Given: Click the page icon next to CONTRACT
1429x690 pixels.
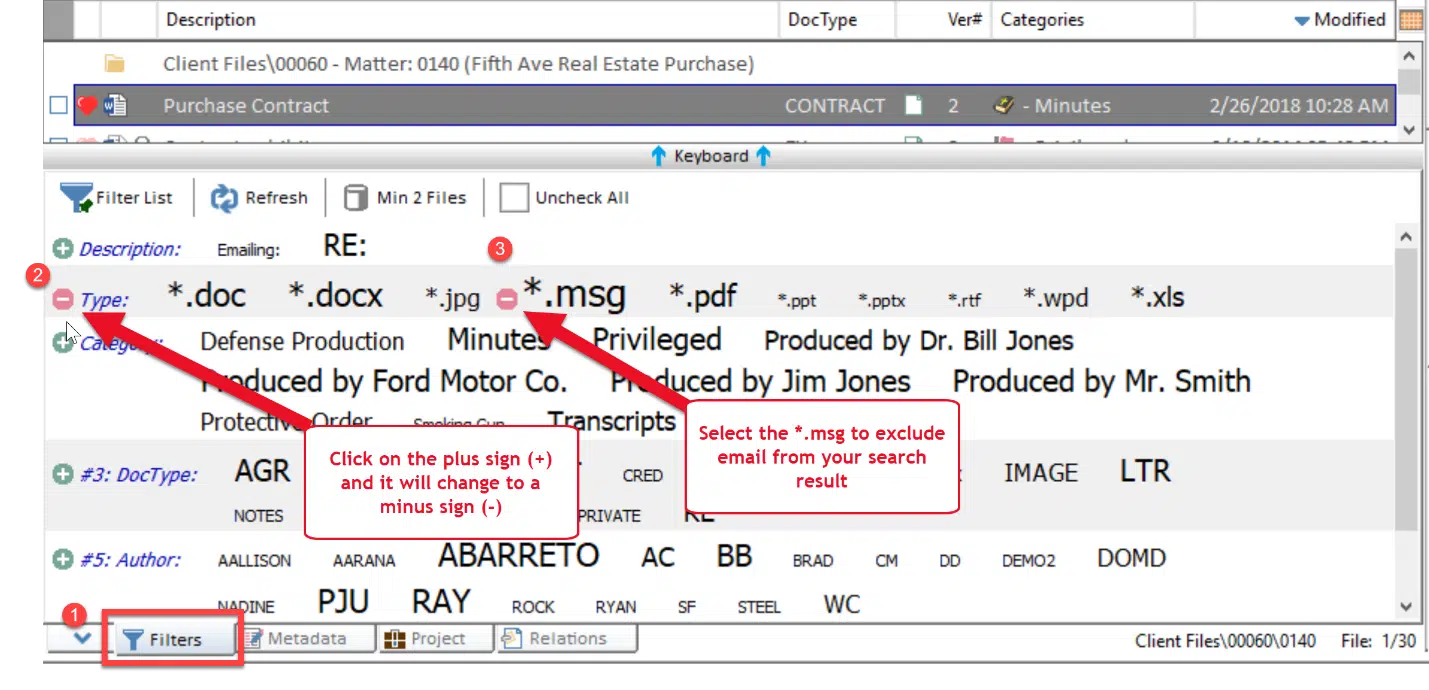Looking at the screenshot, I should (x=913, y=105).
